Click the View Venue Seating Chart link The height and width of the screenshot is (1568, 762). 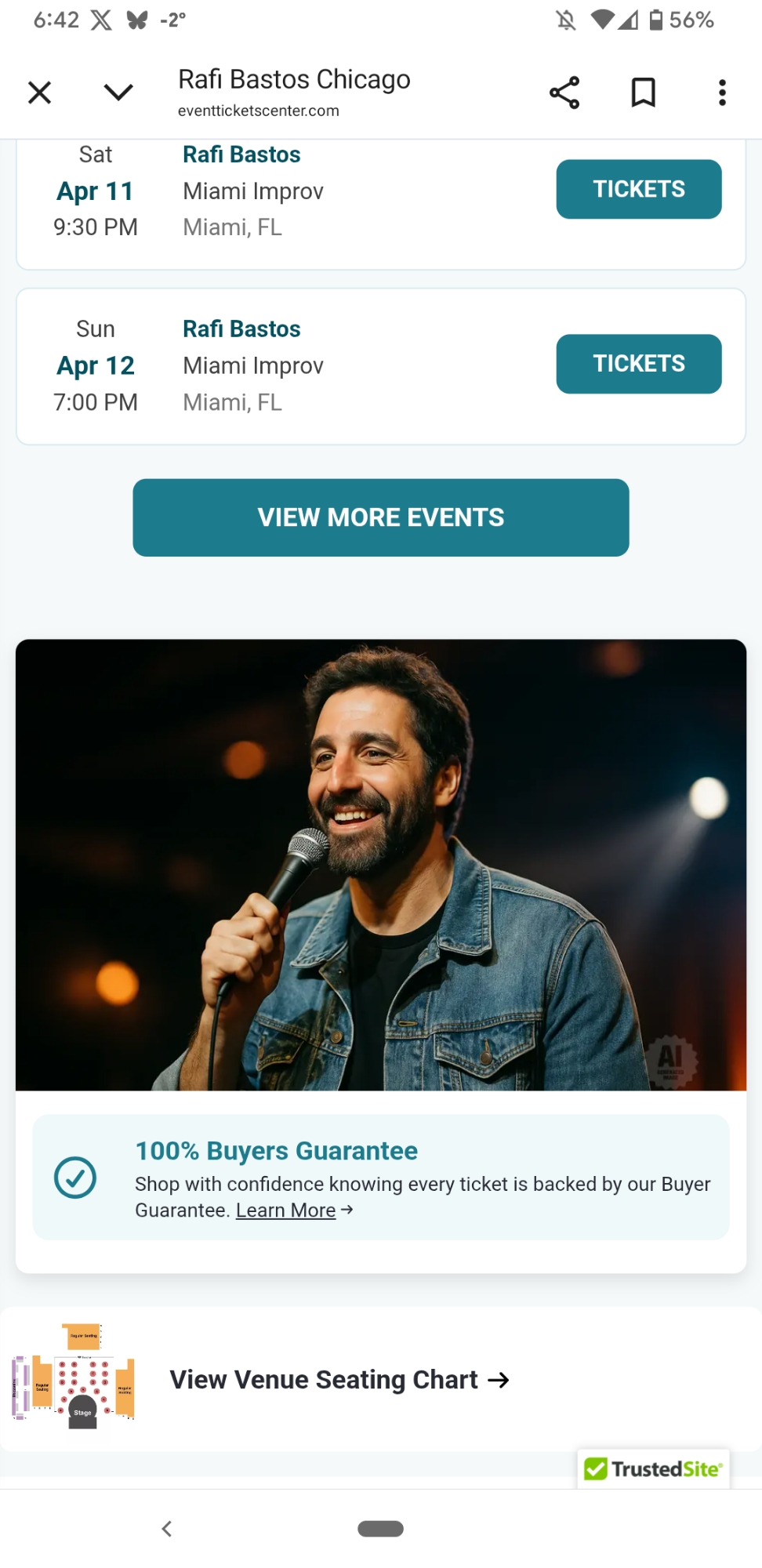coord(339,1380)
